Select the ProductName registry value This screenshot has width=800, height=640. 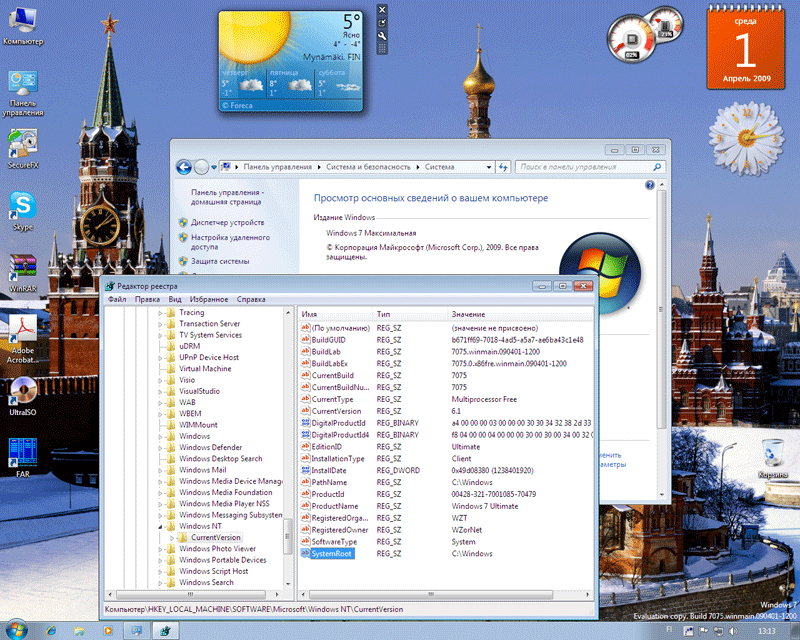point(335,506)
